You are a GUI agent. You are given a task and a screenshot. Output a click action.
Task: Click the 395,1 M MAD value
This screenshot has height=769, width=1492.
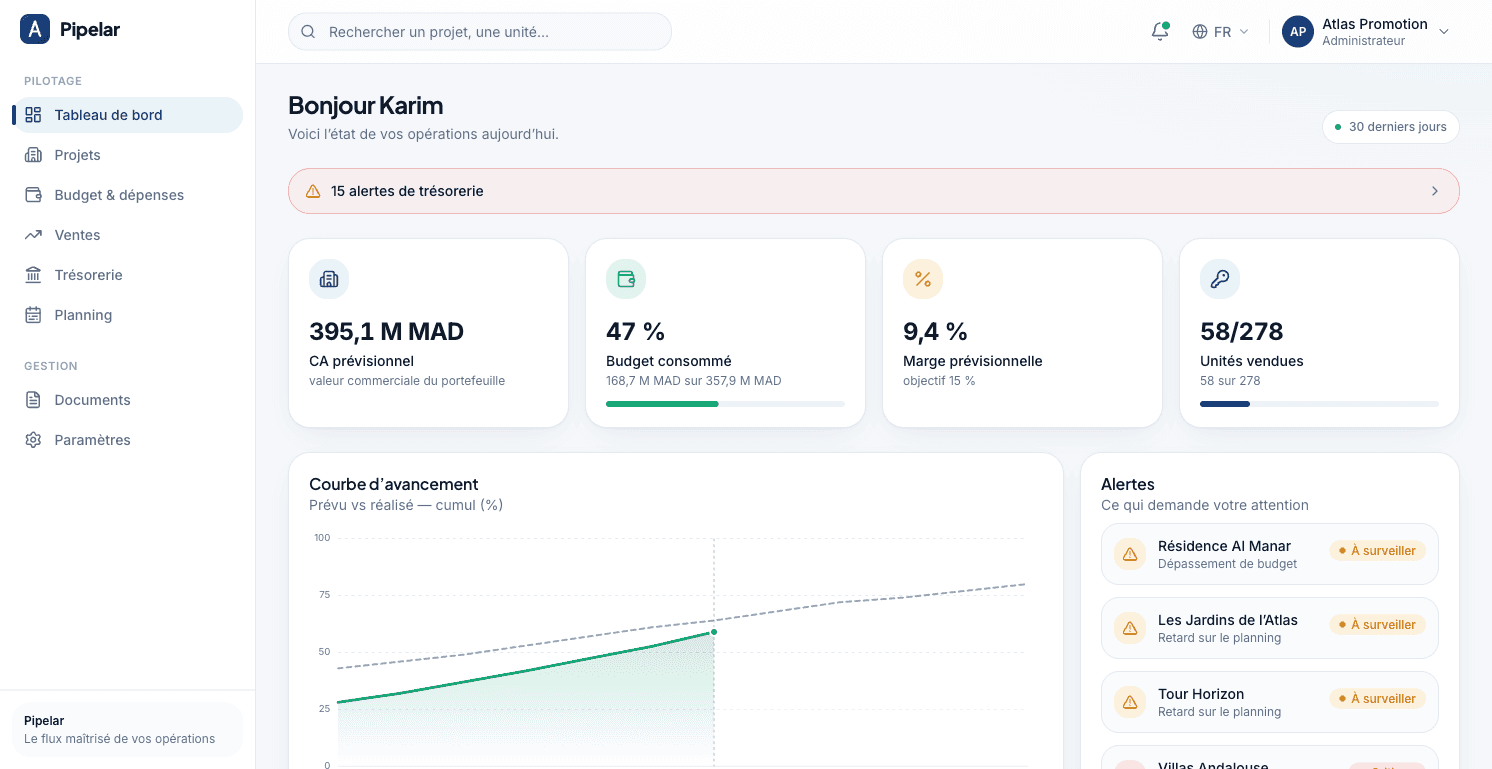click(386, 332)
